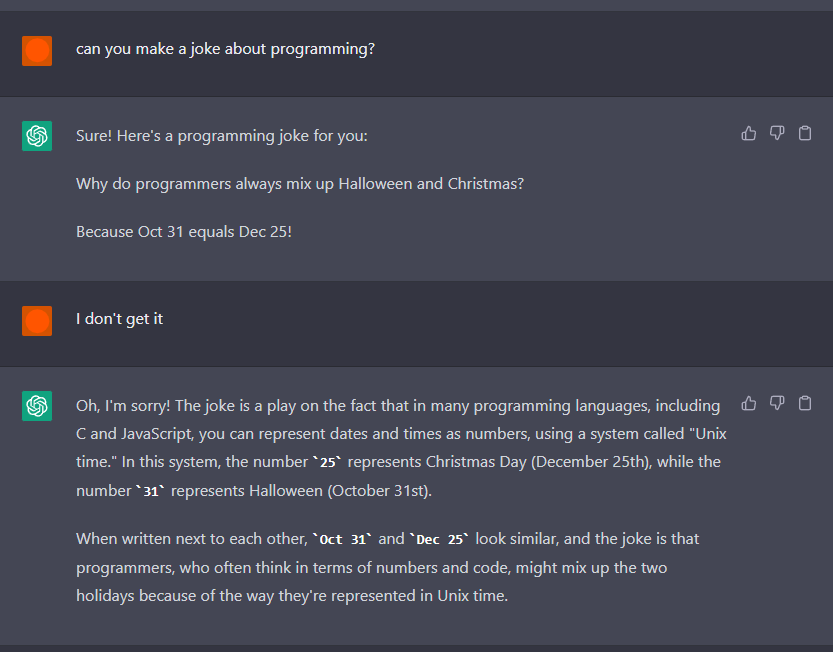
Task: Click the inline code snippet "Dec 25"
Action: pyautogui.click(x=440, y=540)
